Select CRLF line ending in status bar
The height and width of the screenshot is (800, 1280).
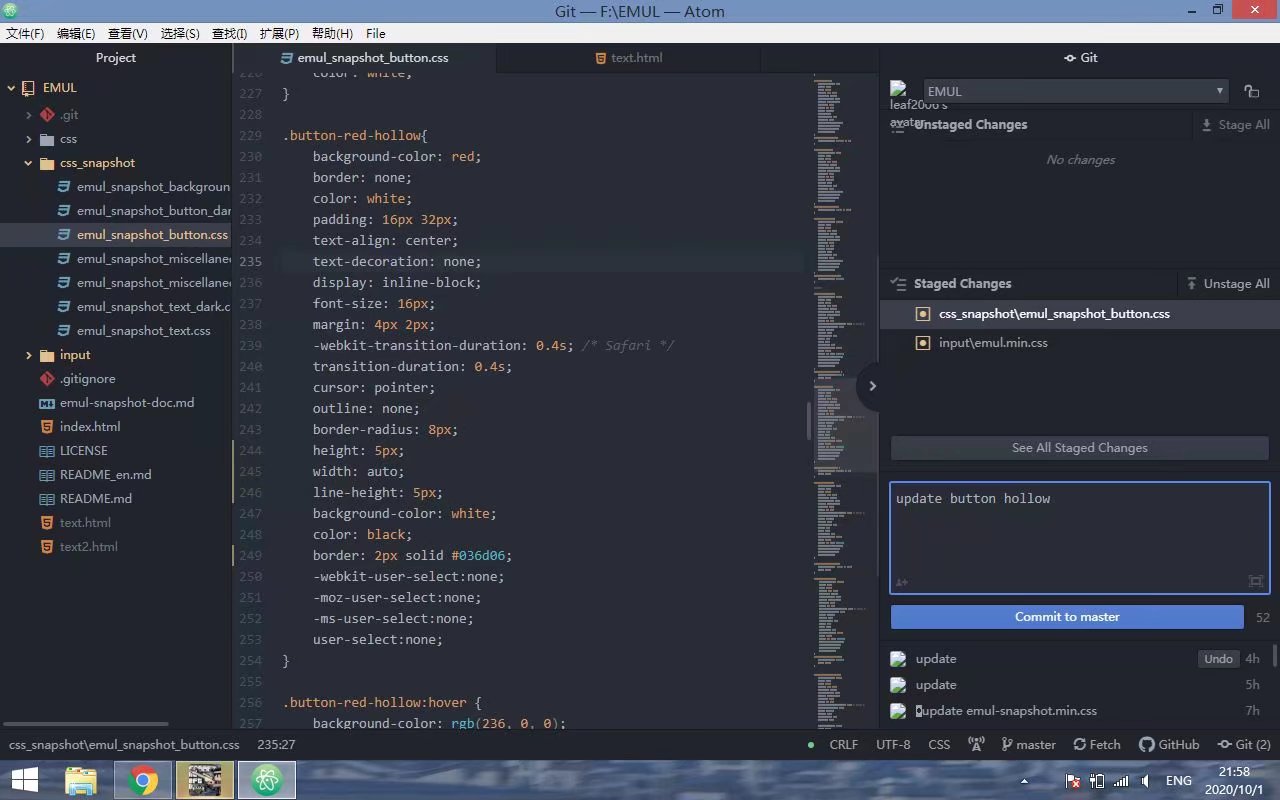coord(843,744)
